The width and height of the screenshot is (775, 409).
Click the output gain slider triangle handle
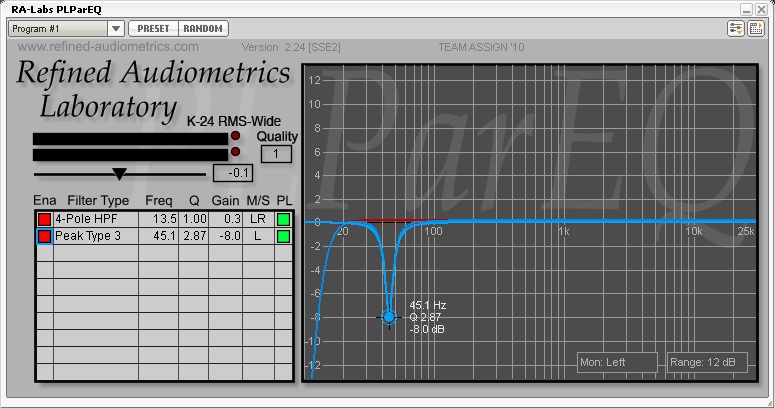[119, 174]
